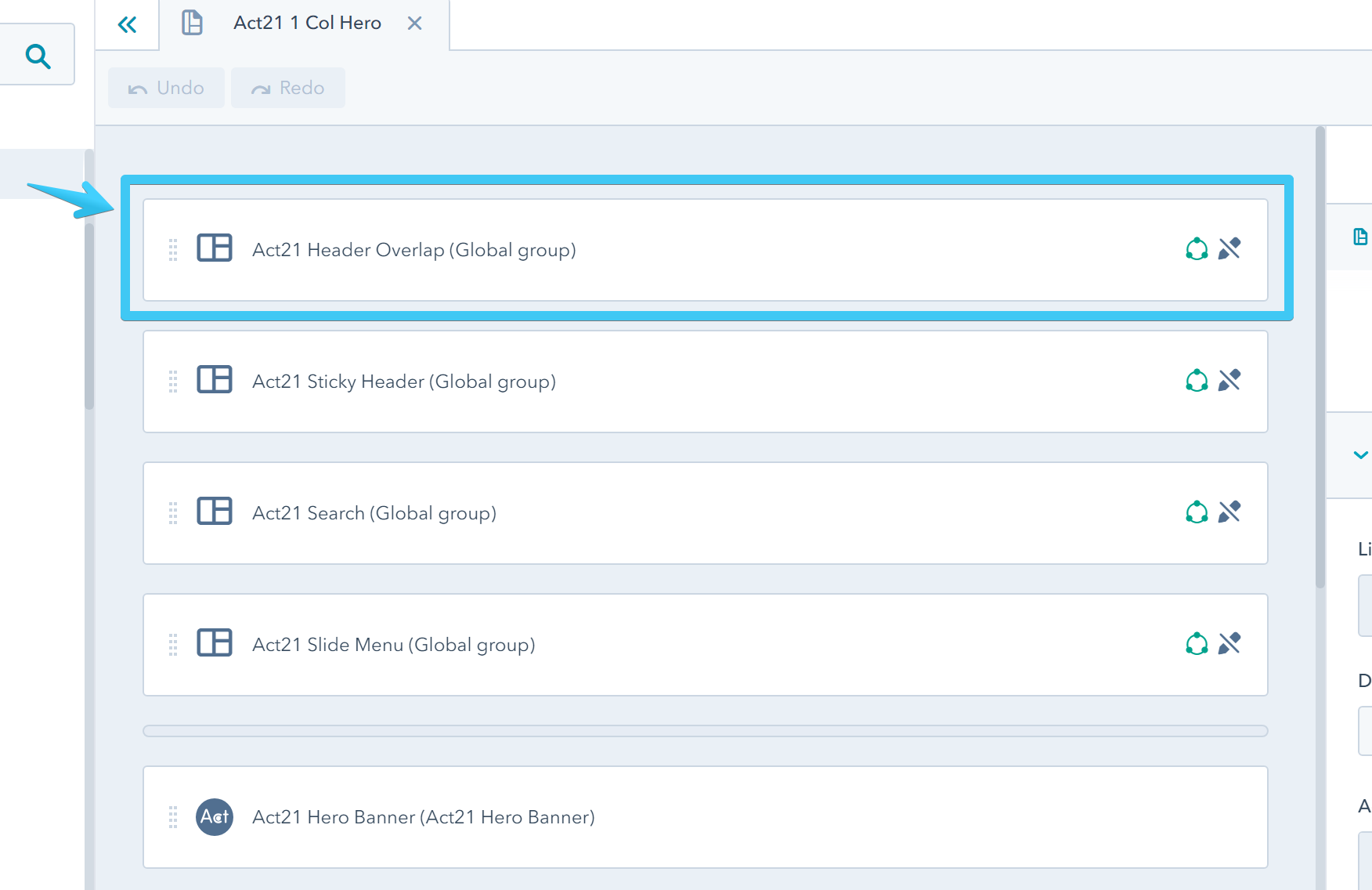Image resolution: width=1372 pixels, height=890 pixels.
Task: Click the Redo button
Action: click(287, 88)
